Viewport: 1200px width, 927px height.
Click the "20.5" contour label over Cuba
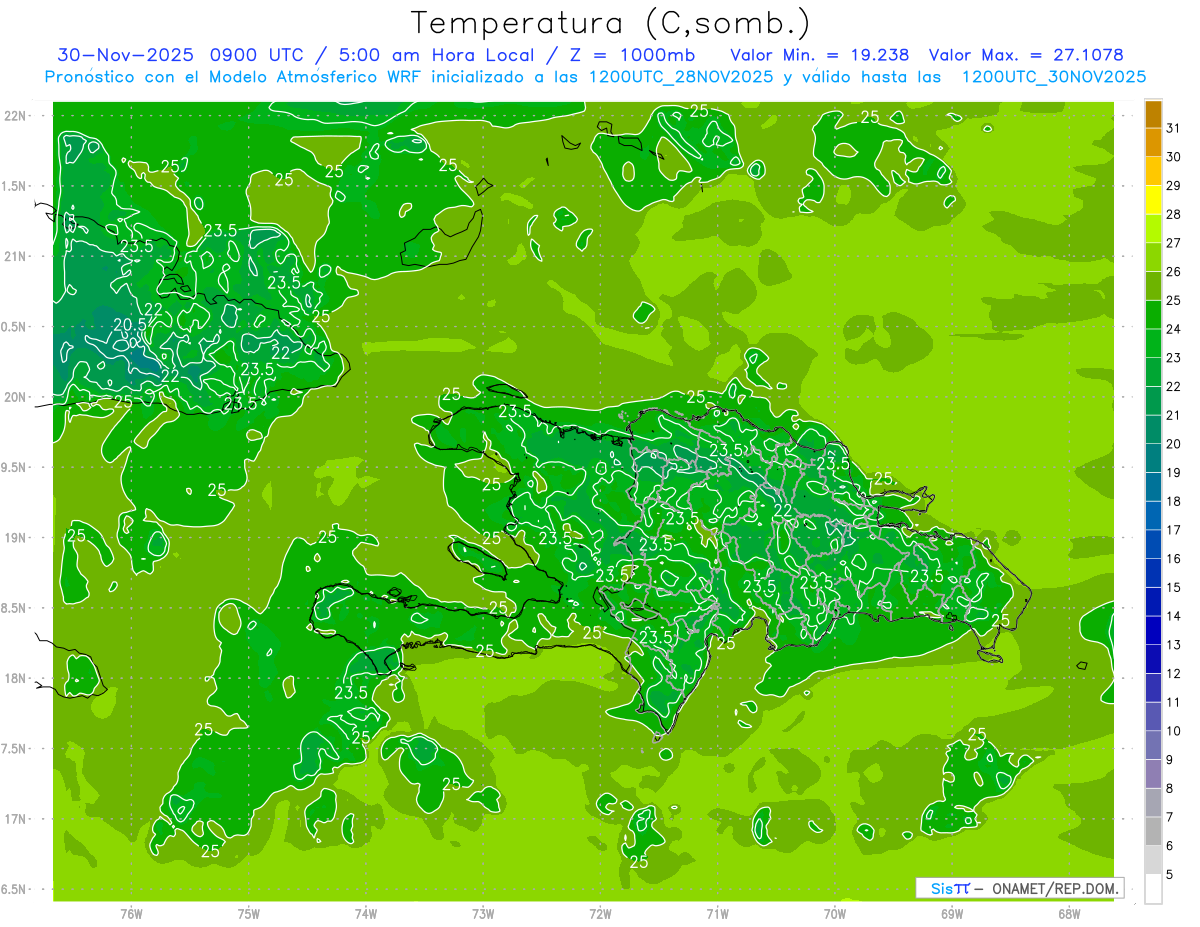pos(131,324)
